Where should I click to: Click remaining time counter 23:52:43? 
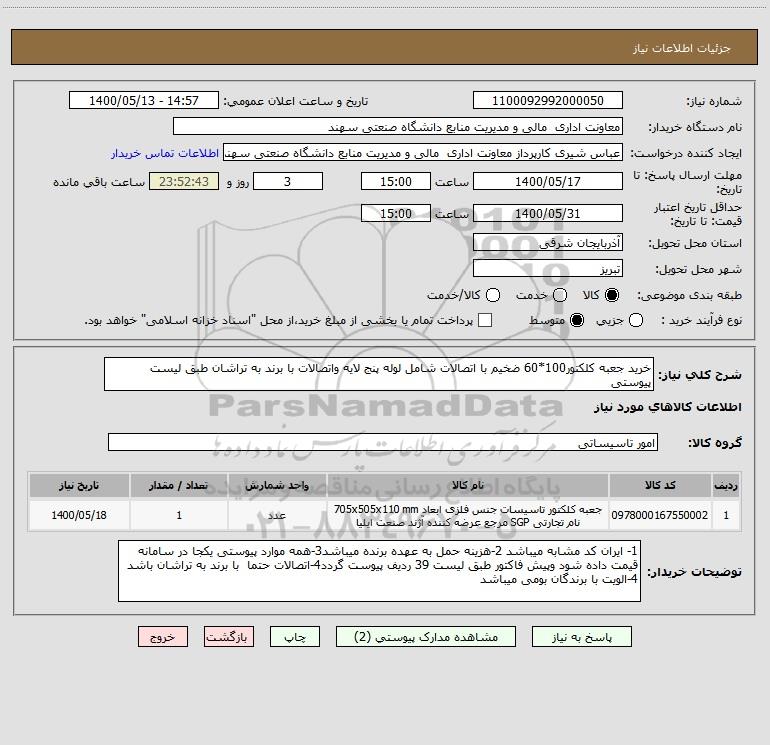pyautogui.click(x=184, y=181)
